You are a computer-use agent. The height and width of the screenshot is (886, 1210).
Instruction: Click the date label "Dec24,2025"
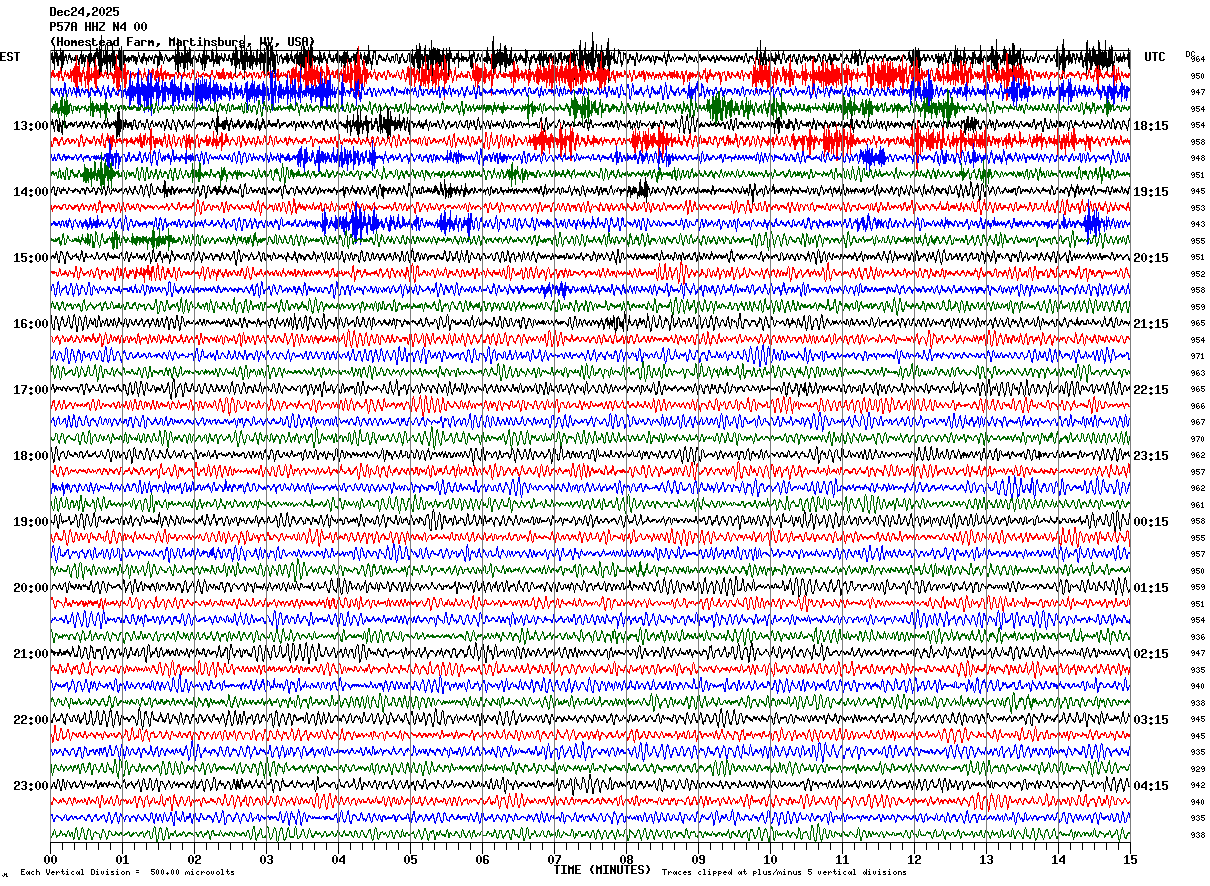pyautogui.click(x=84, y=11)
